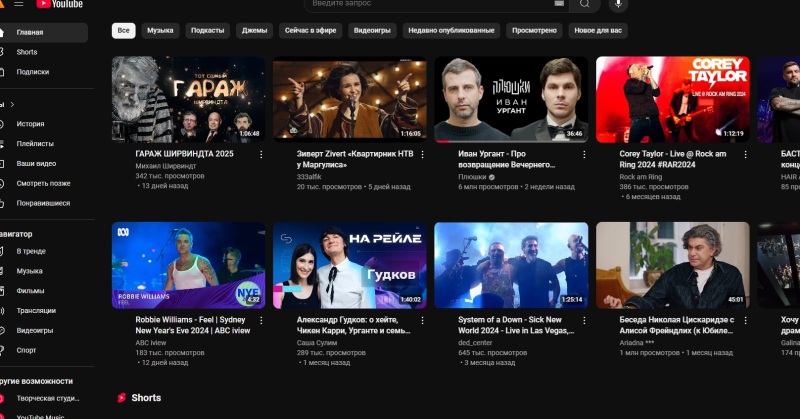
Task: Expand the 'Вы' section chevron in sidebar
Action: pos(12,104)
